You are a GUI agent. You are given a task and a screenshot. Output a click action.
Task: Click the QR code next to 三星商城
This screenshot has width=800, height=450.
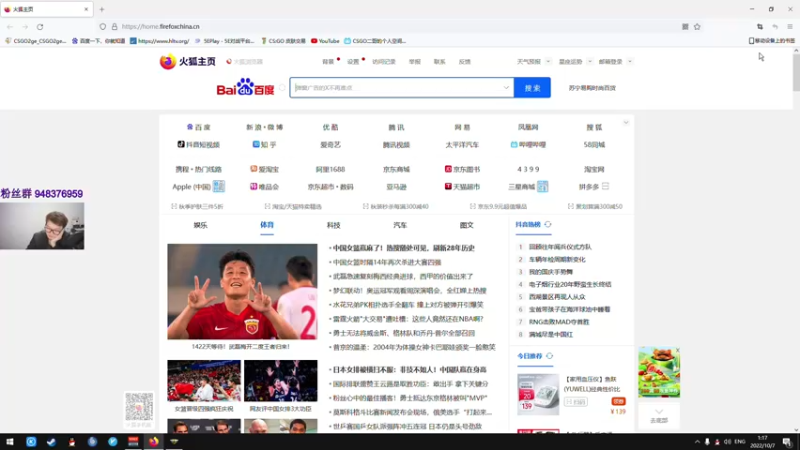click(542, 186)
